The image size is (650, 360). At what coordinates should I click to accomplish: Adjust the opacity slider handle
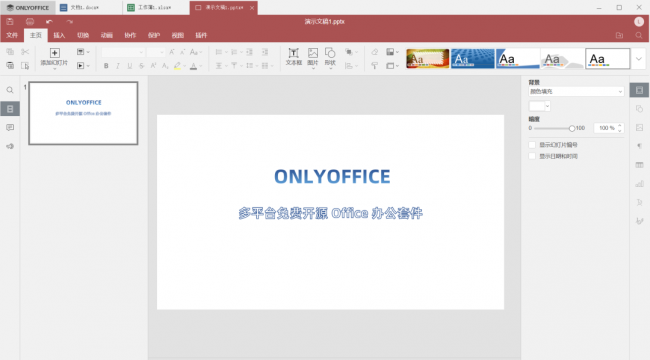tap(572, 128)
